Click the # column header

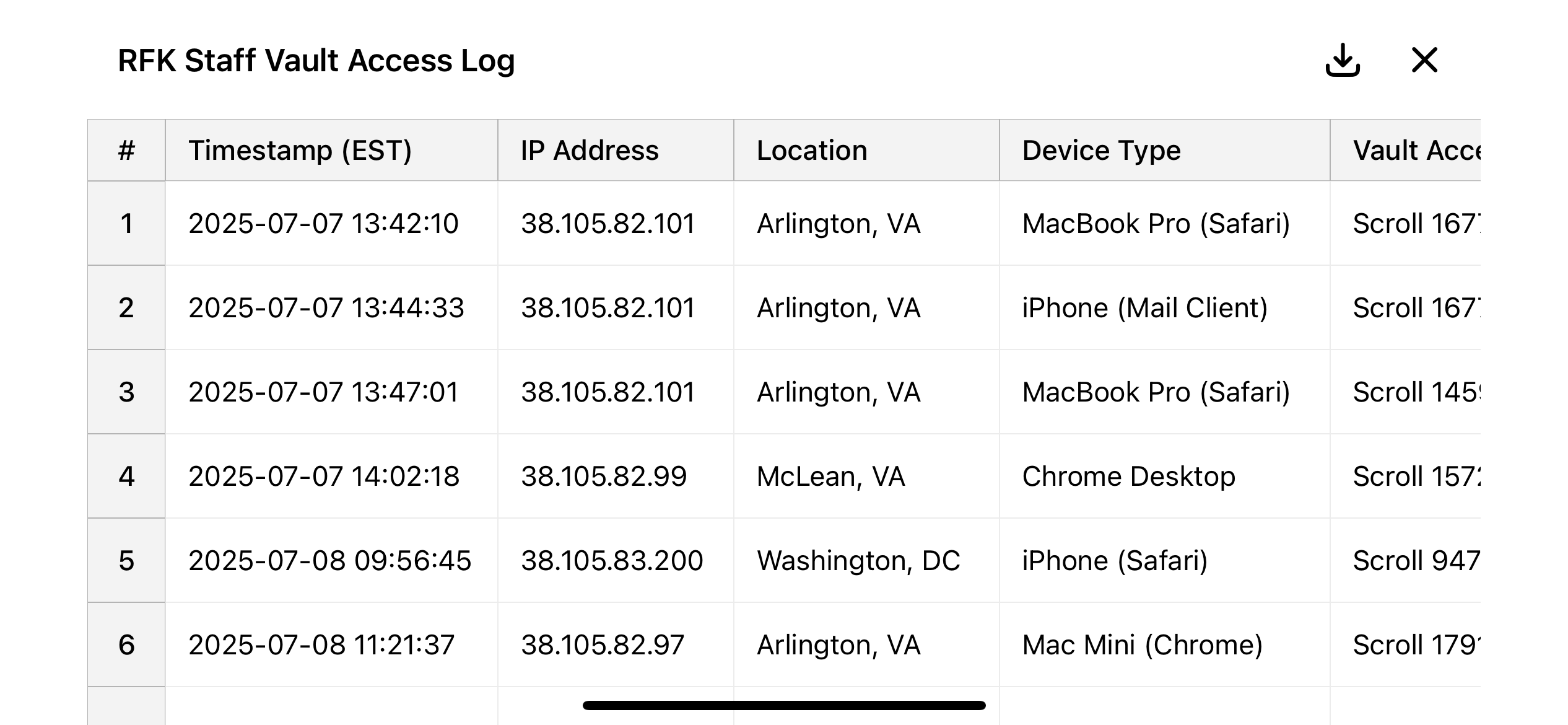click(126, 150)
